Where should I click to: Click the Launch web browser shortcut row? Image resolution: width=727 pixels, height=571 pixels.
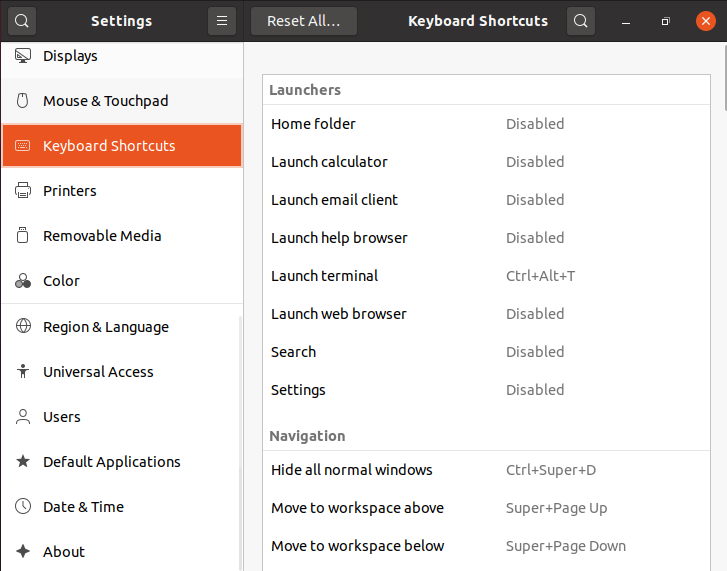point(486,314)
